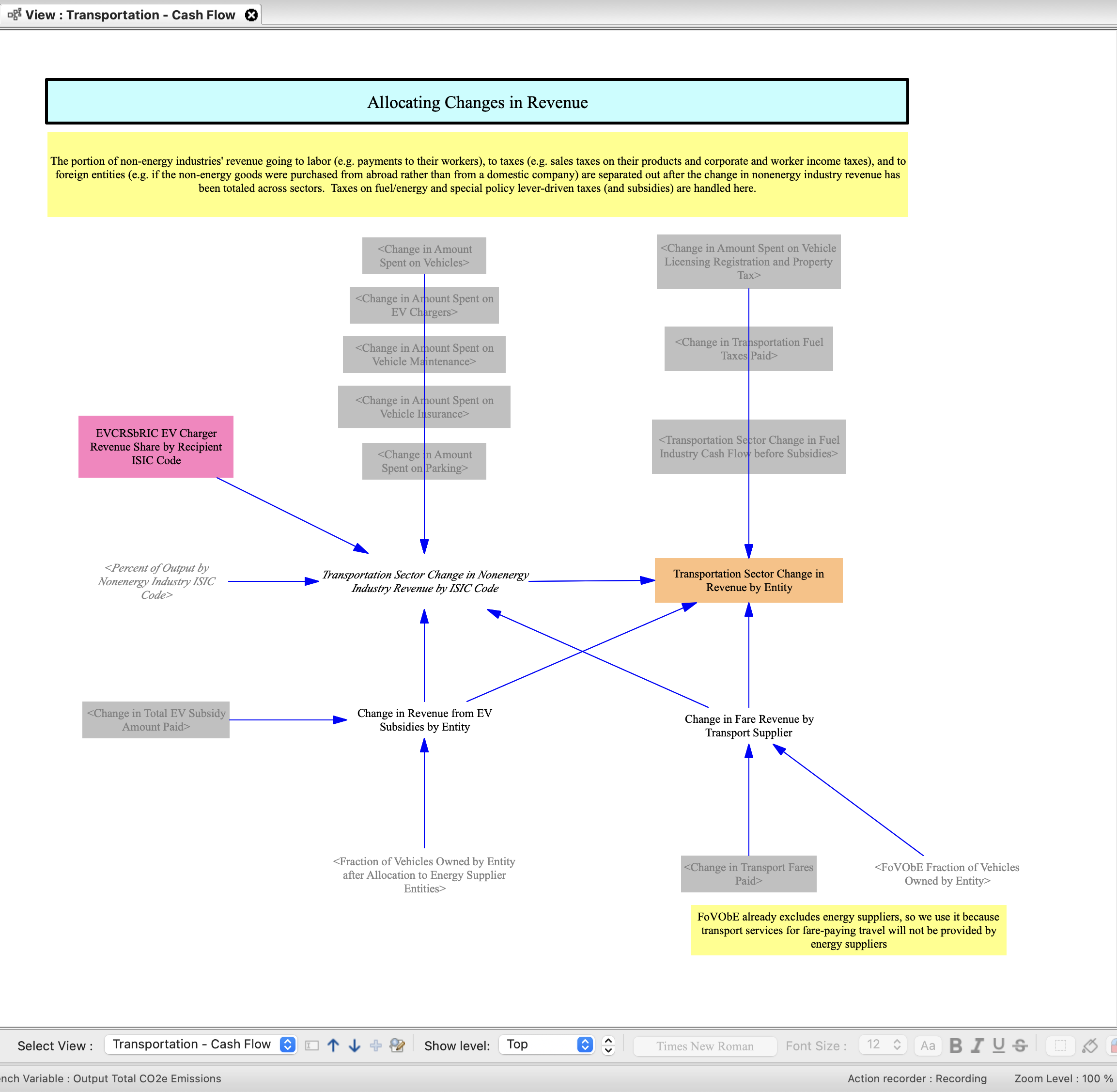Screen dimensions: 1117x1092
Task: Go to previous view with the up arrow
Action: click(x=333, y=1045)
